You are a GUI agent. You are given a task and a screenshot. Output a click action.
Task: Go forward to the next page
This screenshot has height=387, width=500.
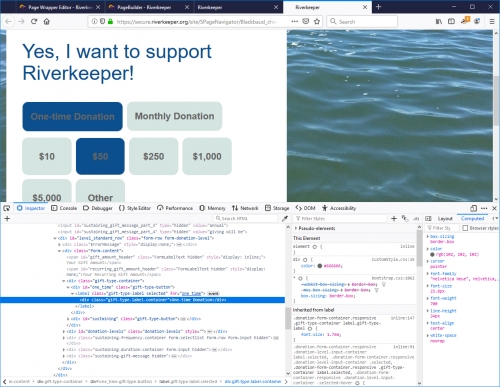tap(21, 21)
